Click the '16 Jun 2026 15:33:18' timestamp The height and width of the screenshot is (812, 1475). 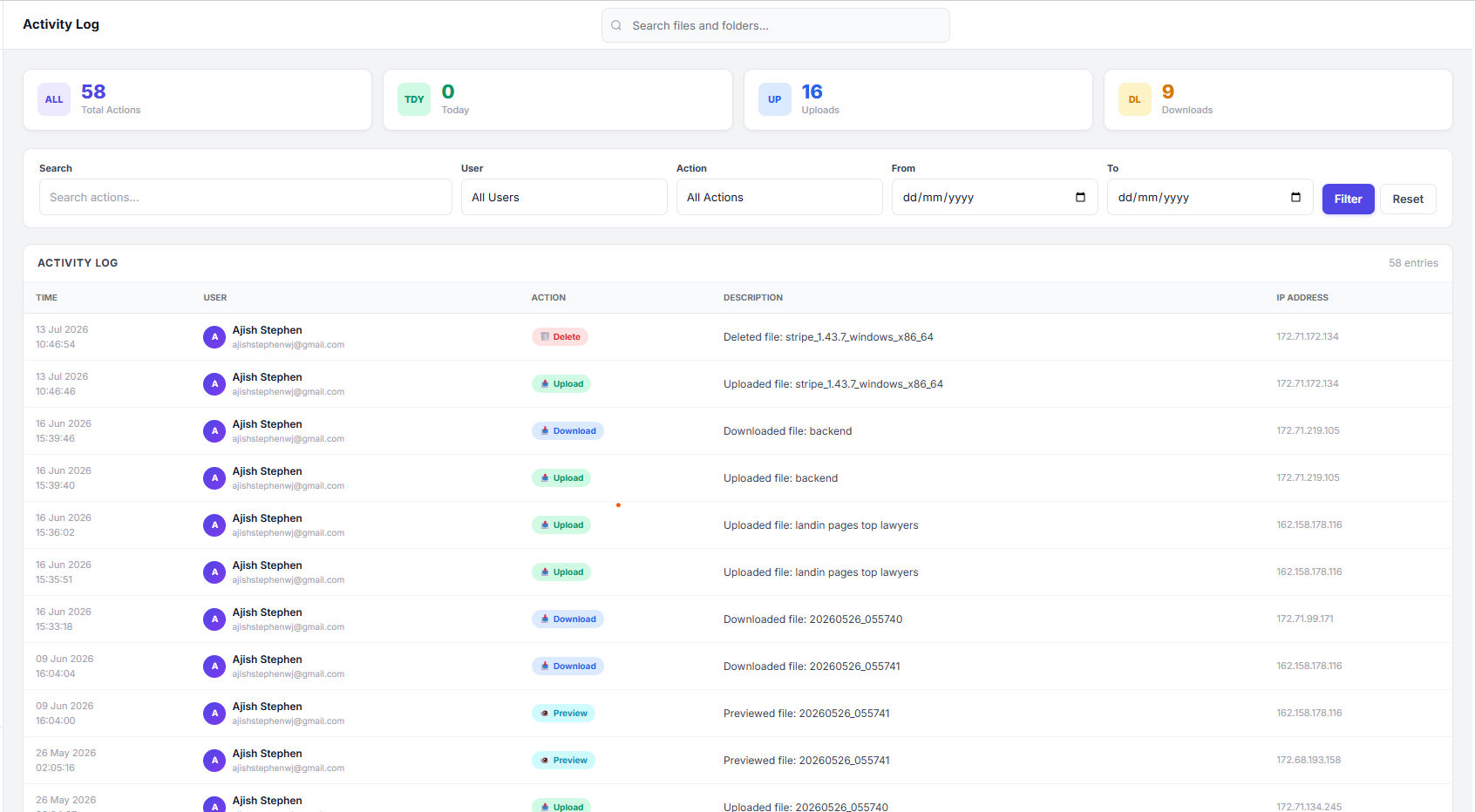64,619
